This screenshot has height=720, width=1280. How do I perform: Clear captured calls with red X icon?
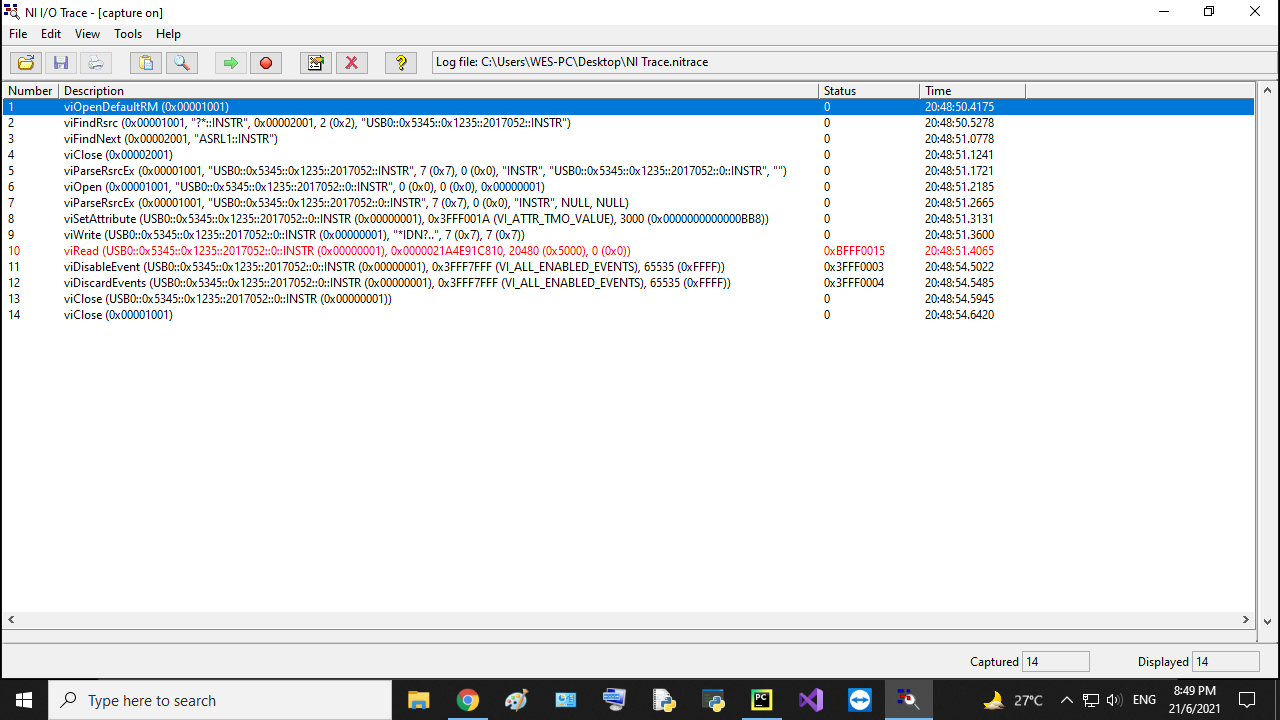[351, 63]
